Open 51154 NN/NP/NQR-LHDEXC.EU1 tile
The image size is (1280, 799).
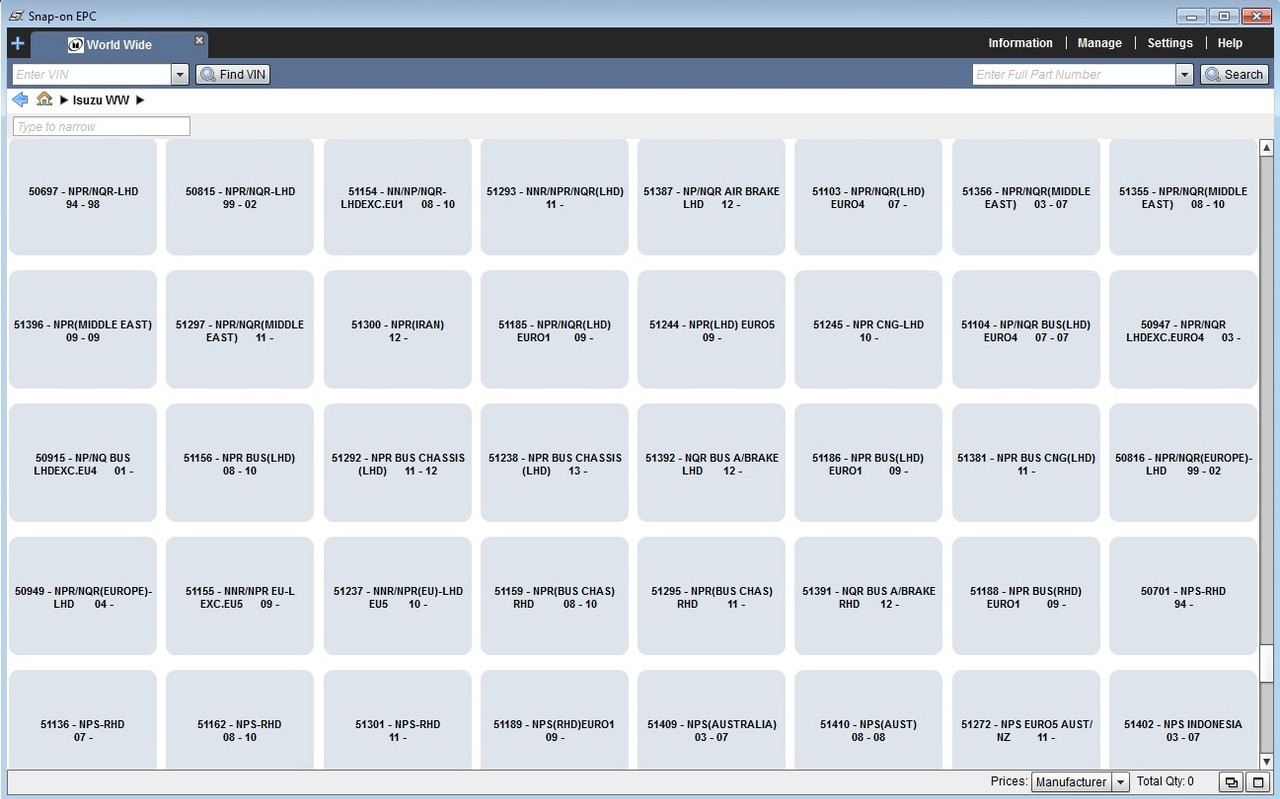[x=398, y=197]
